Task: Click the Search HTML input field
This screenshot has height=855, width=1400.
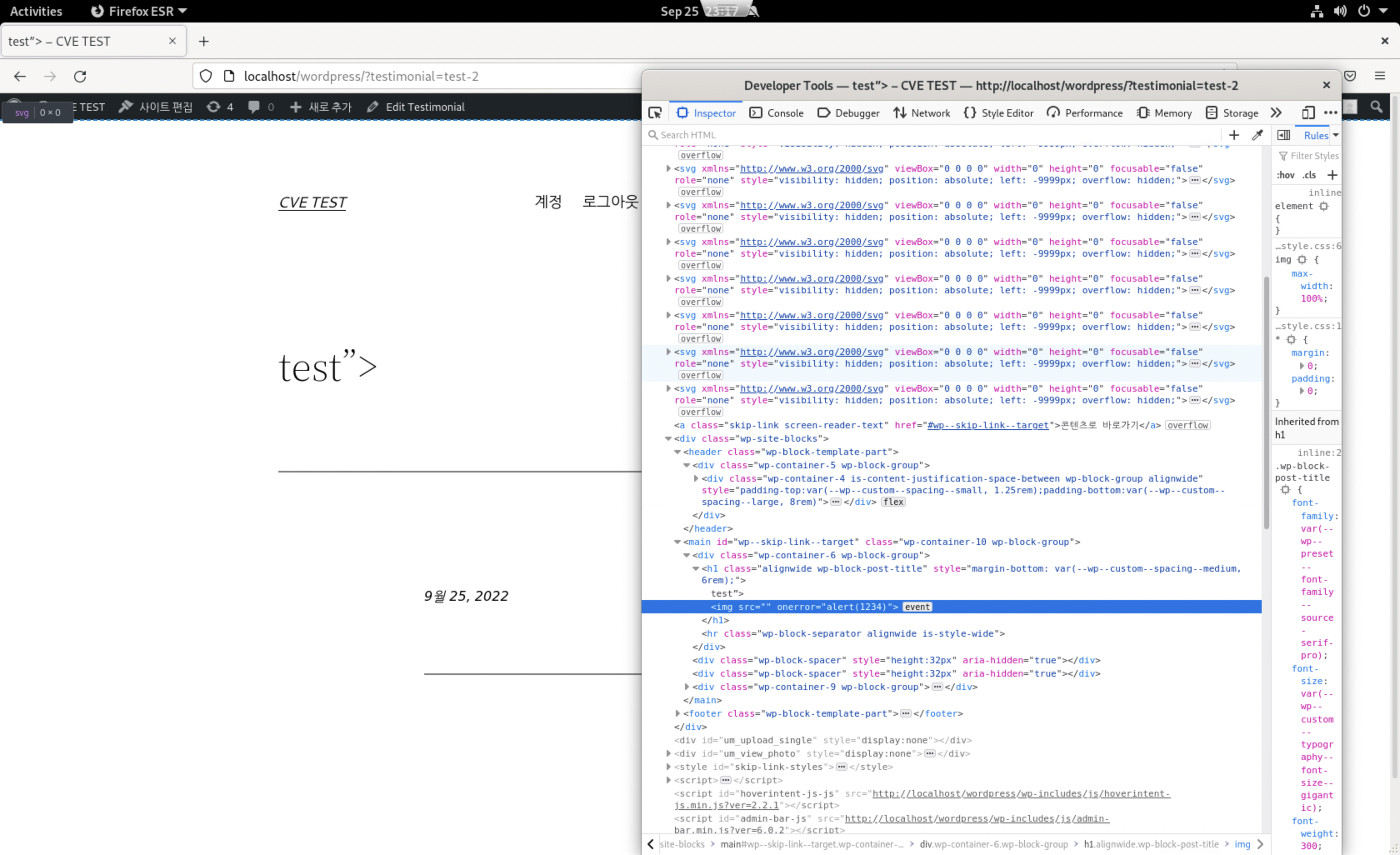Action: coord(932,135)
